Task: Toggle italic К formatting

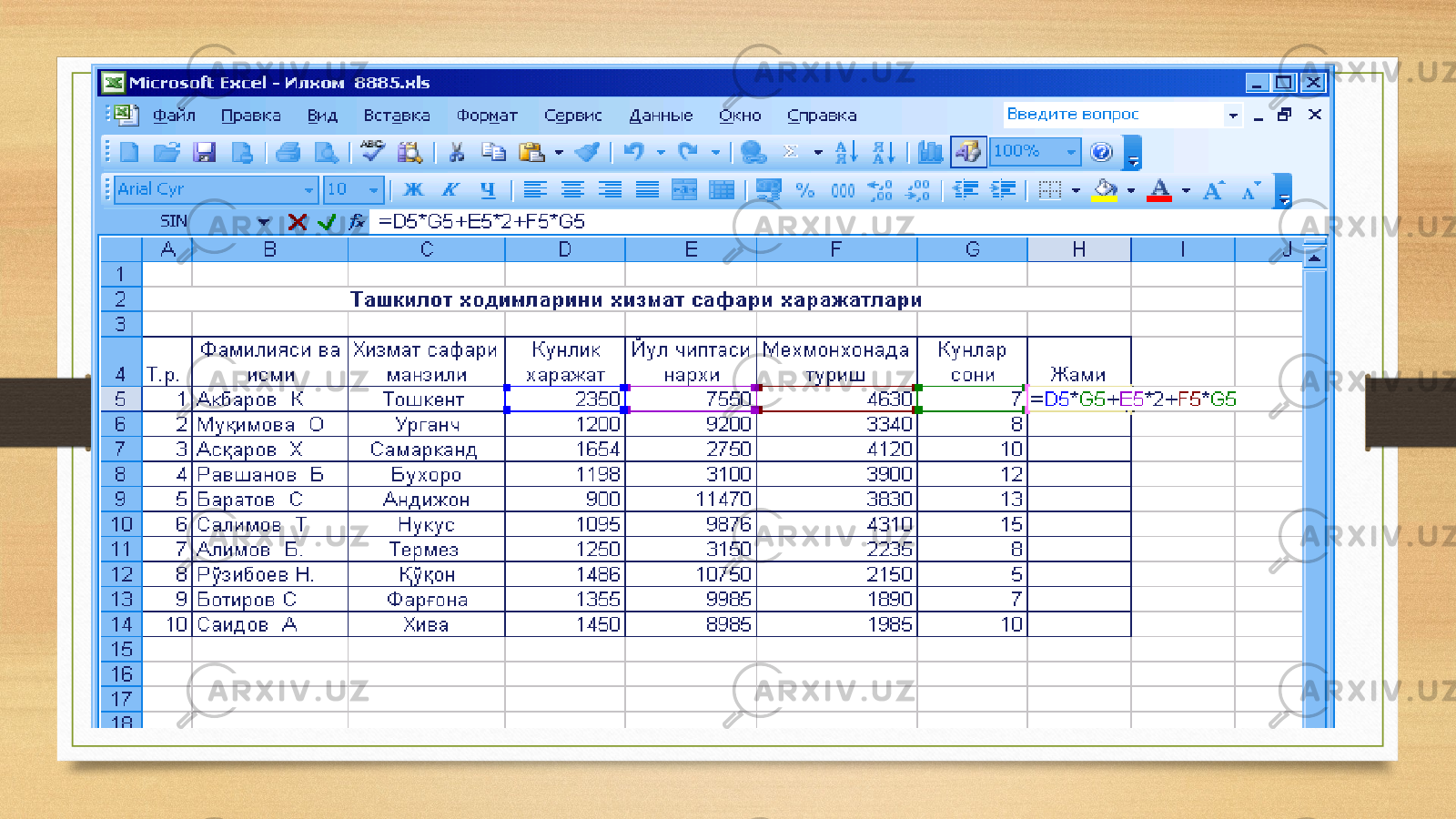Action: click(450, 190)
